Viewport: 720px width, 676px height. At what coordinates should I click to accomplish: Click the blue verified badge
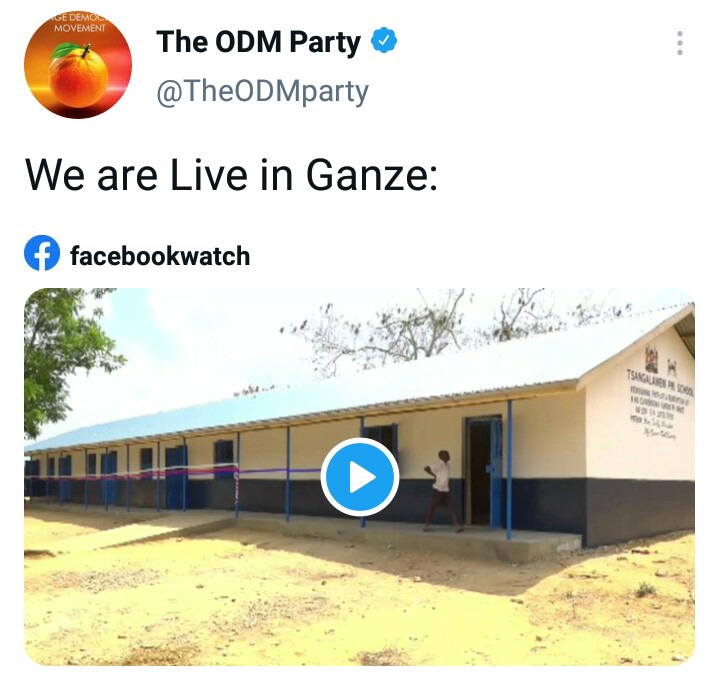click(384, 40)
